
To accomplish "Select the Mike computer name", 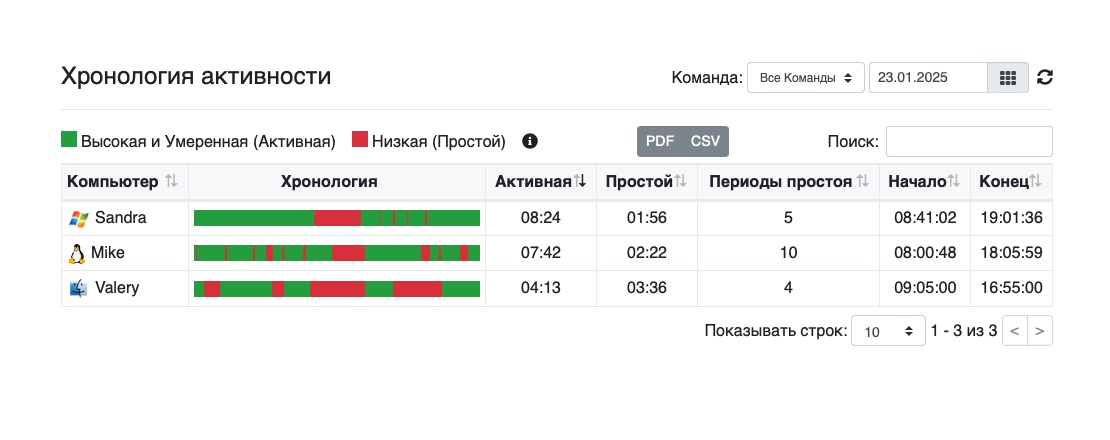I will pos(108,253).
